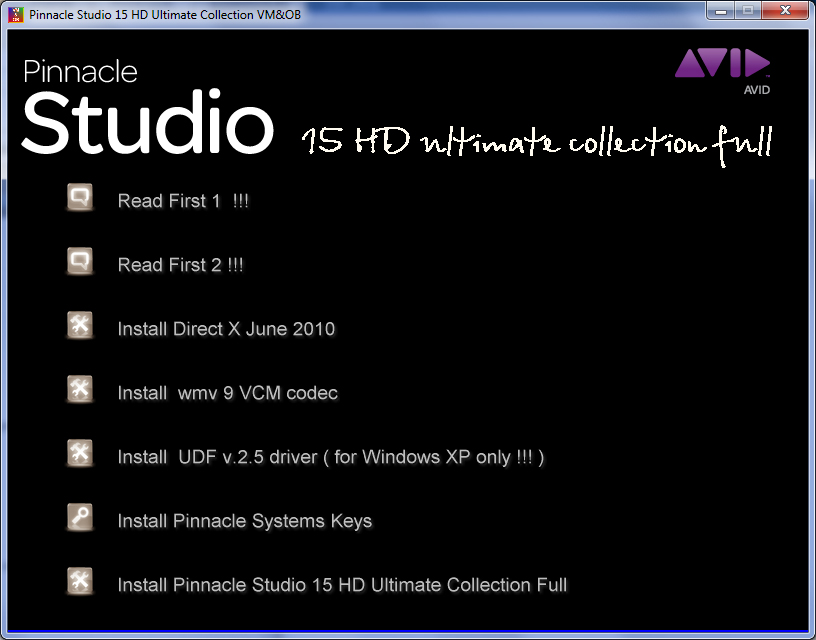Launch 'Install UDF v.2.5 driver' for Windows XP
This screenshot has height=640, width=816.
(x=331, y=457)
